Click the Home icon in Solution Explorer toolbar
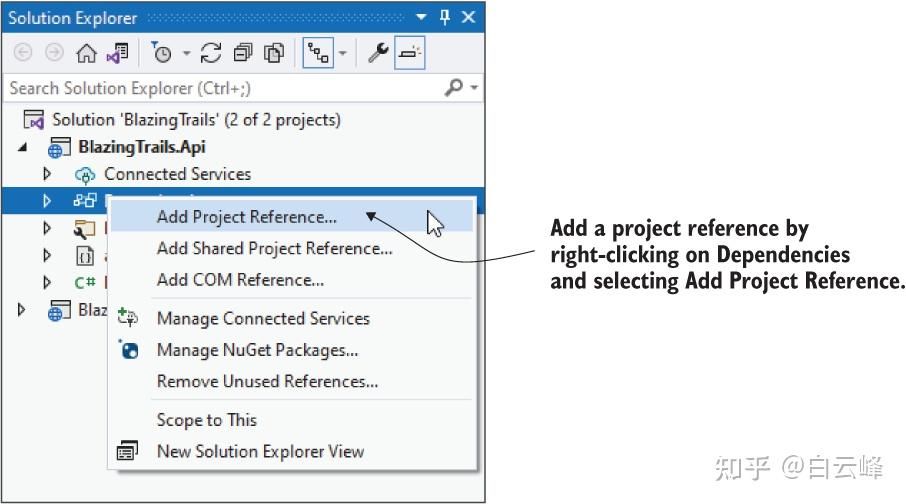The width and height of the screenshot is (906, 504). (x=87, y=53)
